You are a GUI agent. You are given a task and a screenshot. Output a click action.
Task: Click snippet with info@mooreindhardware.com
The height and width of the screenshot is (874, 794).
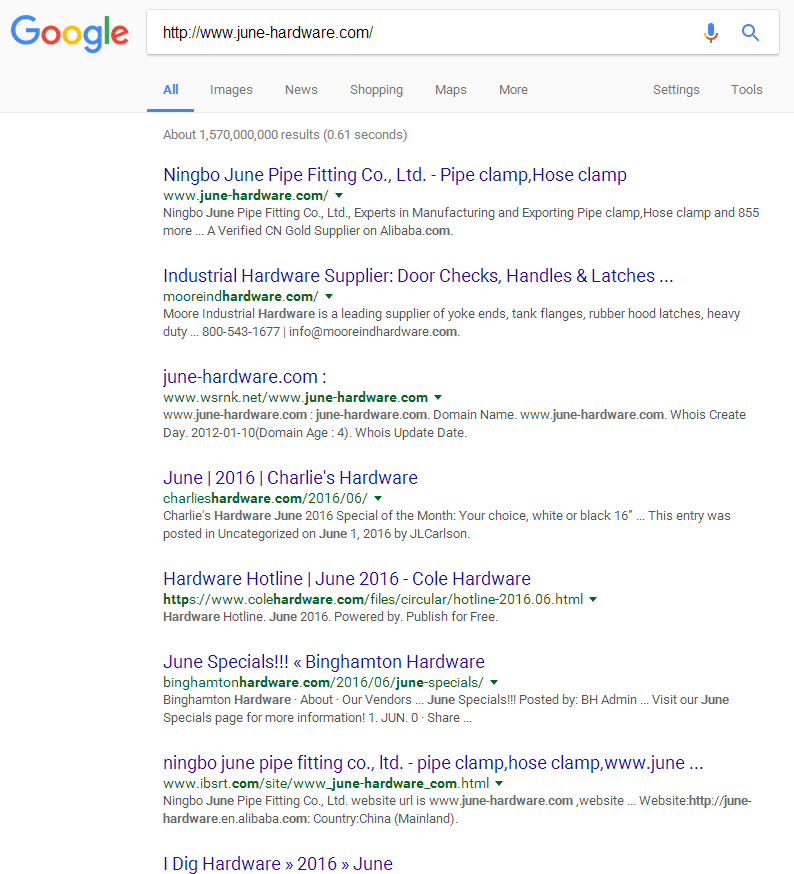452,323
